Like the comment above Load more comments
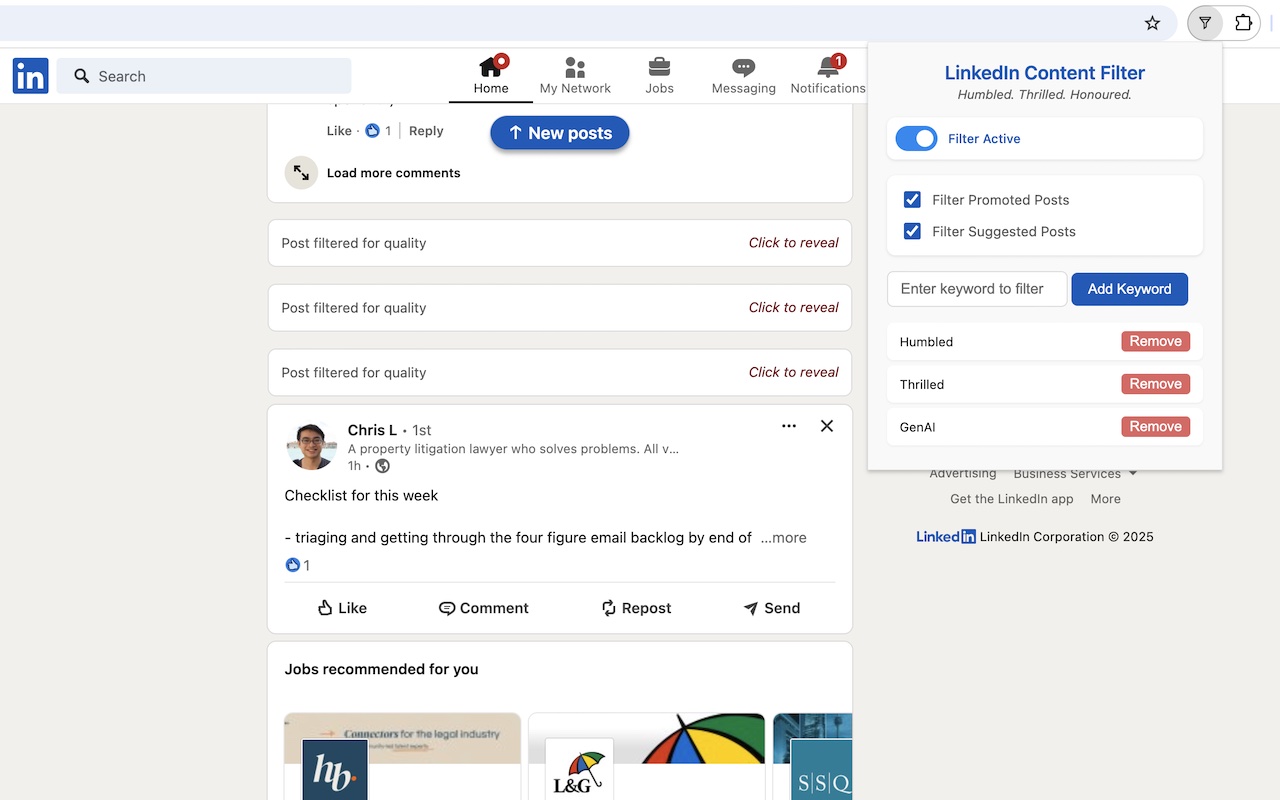 pyautogui.click(x=339, y=131)
